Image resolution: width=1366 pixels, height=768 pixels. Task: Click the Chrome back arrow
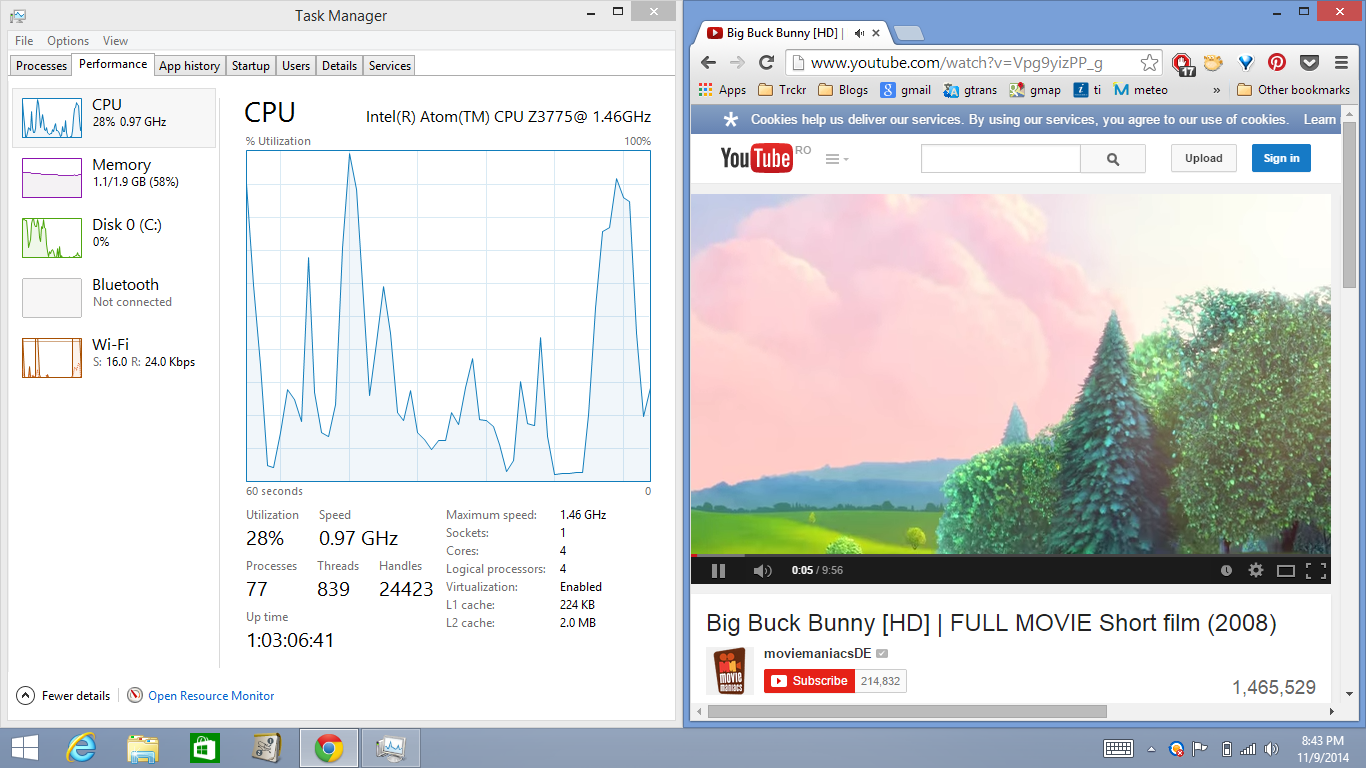(708, 62)
